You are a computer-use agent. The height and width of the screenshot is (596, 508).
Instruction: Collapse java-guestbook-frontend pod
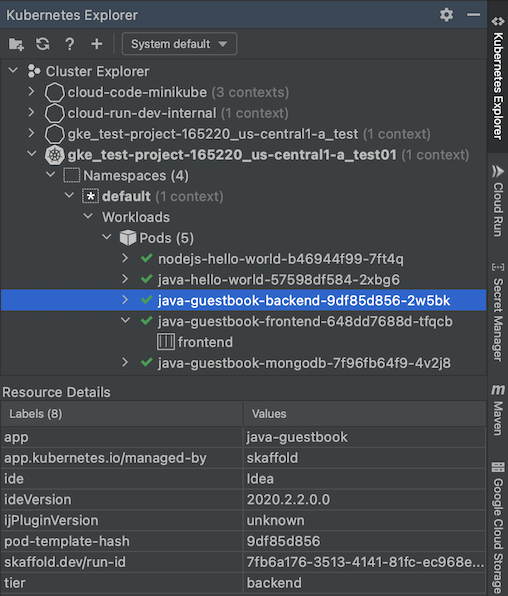pos(125,321)
